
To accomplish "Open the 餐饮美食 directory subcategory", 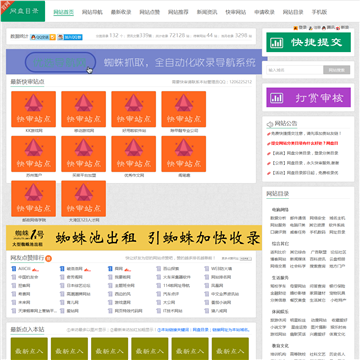I will coord(298,300).
